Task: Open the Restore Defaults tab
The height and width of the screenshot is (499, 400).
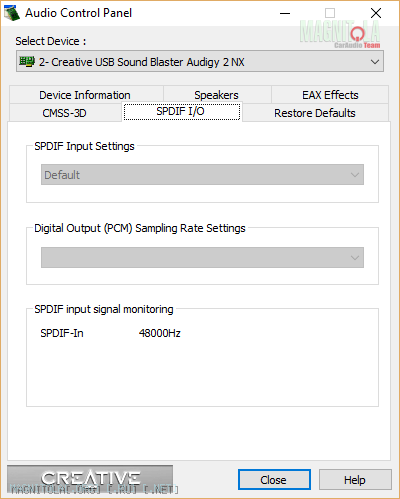Action: point(315,113)
